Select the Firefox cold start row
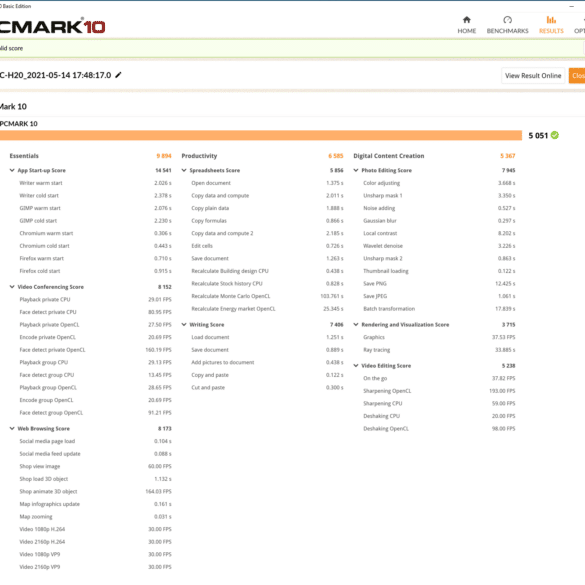Screen dimensions: 585x585 tap(95, 271)
